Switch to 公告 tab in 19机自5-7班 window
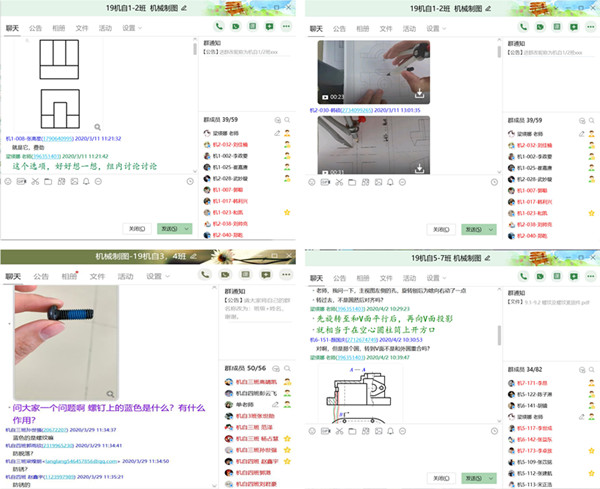The image size is (600, 489). point(341,277)
